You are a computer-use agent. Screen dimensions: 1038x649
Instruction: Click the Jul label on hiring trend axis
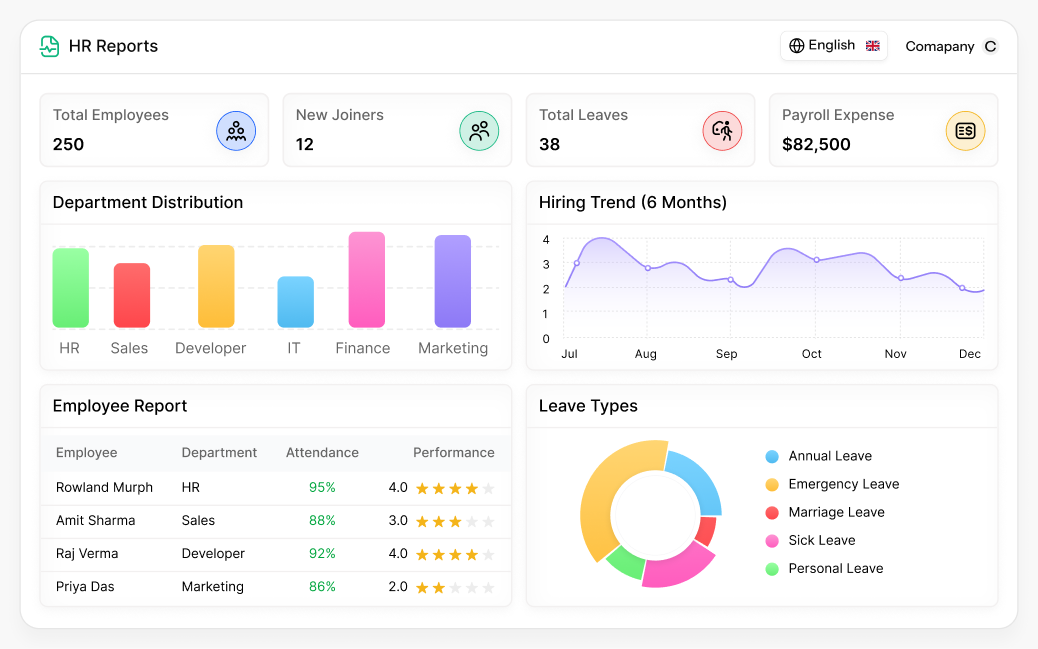[x=569, y=354]
